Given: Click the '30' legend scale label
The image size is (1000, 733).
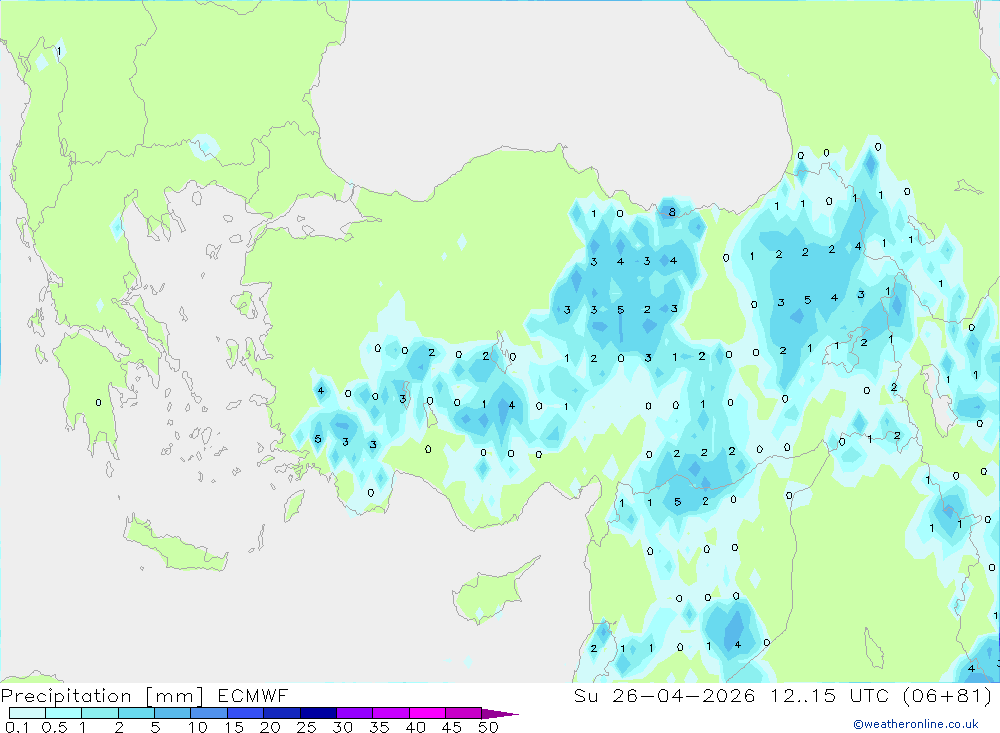Looking at the screenshot, I should [x=343, y=727].
